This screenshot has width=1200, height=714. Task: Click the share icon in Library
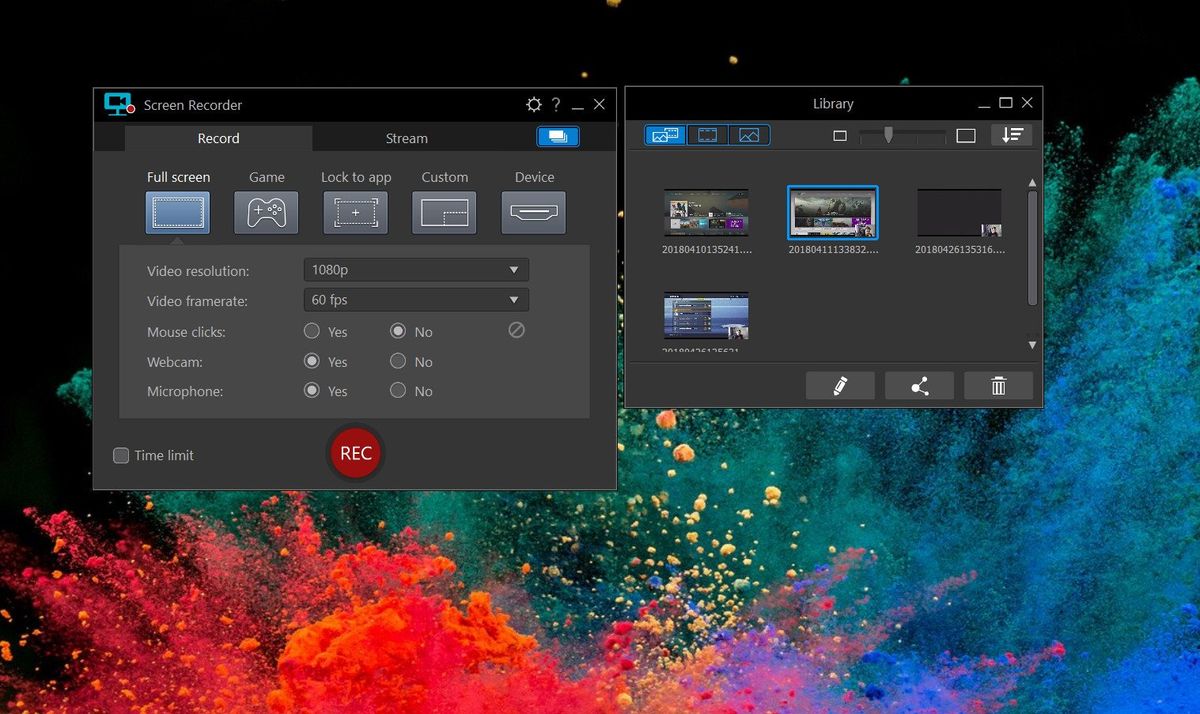(918, 385)
